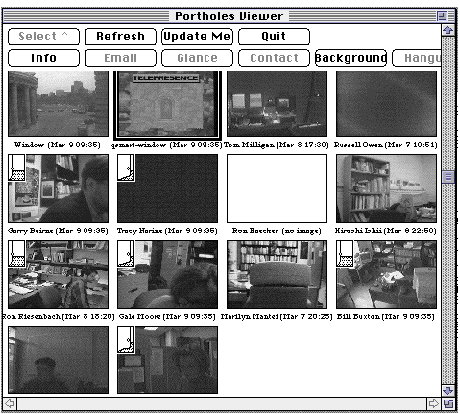
Task: Click the Info button
Action: click(44, 58)
